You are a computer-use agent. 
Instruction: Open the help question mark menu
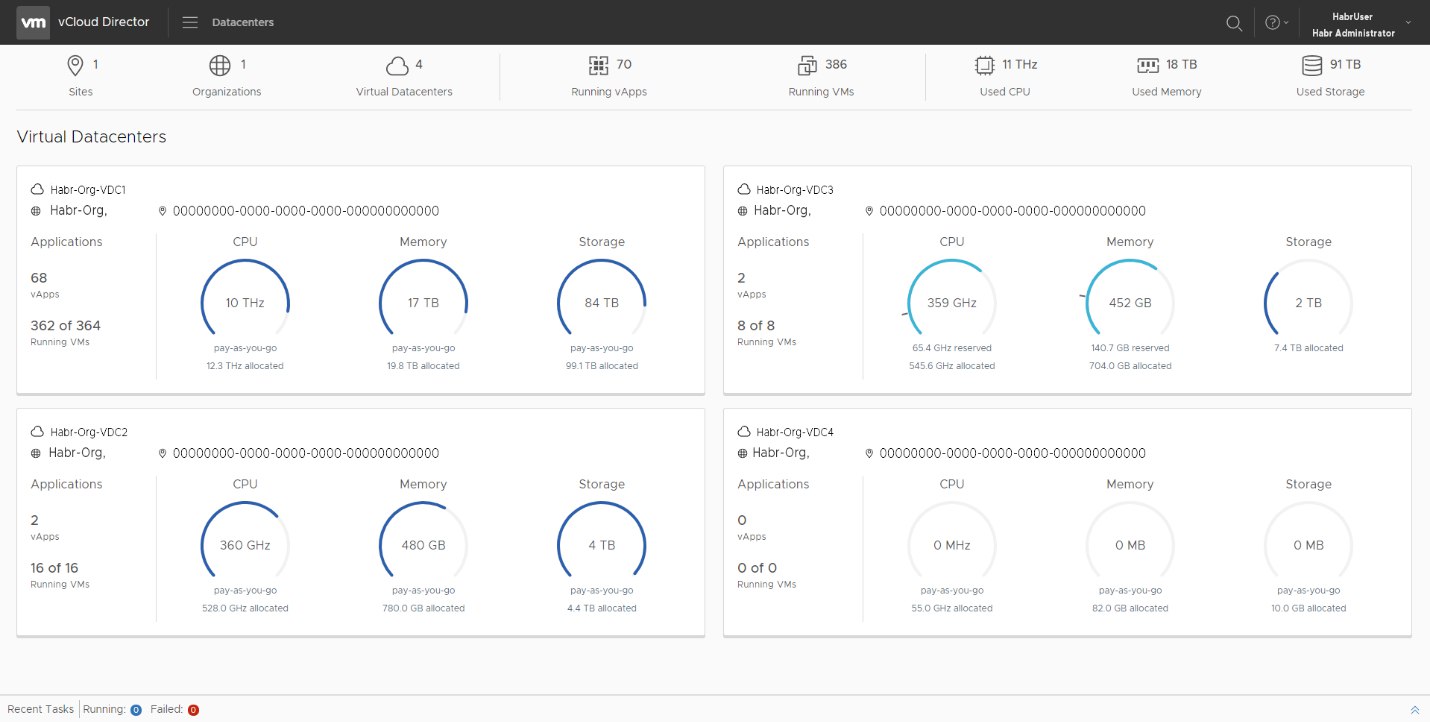pyautogui.click(x=1277, y=22)
